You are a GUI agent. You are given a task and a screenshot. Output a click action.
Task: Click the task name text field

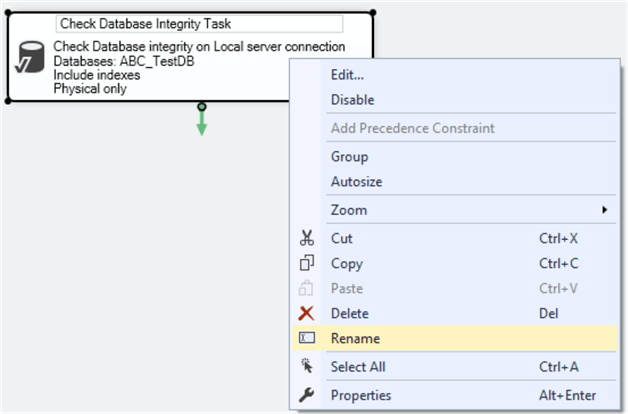click(200, 24)
